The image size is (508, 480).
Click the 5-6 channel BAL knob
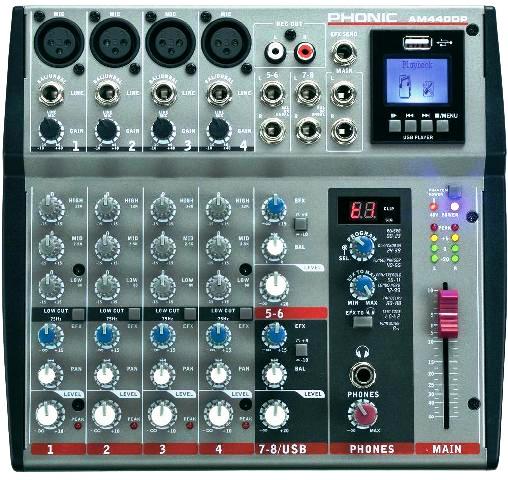pos(274,248)
